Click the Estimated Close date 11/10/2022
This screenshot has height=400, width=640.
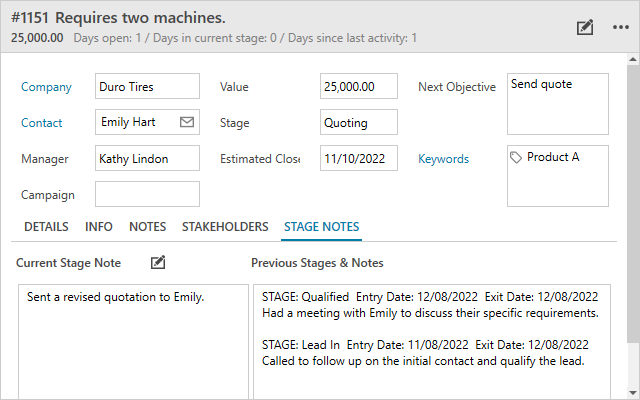tap(359, 159)
